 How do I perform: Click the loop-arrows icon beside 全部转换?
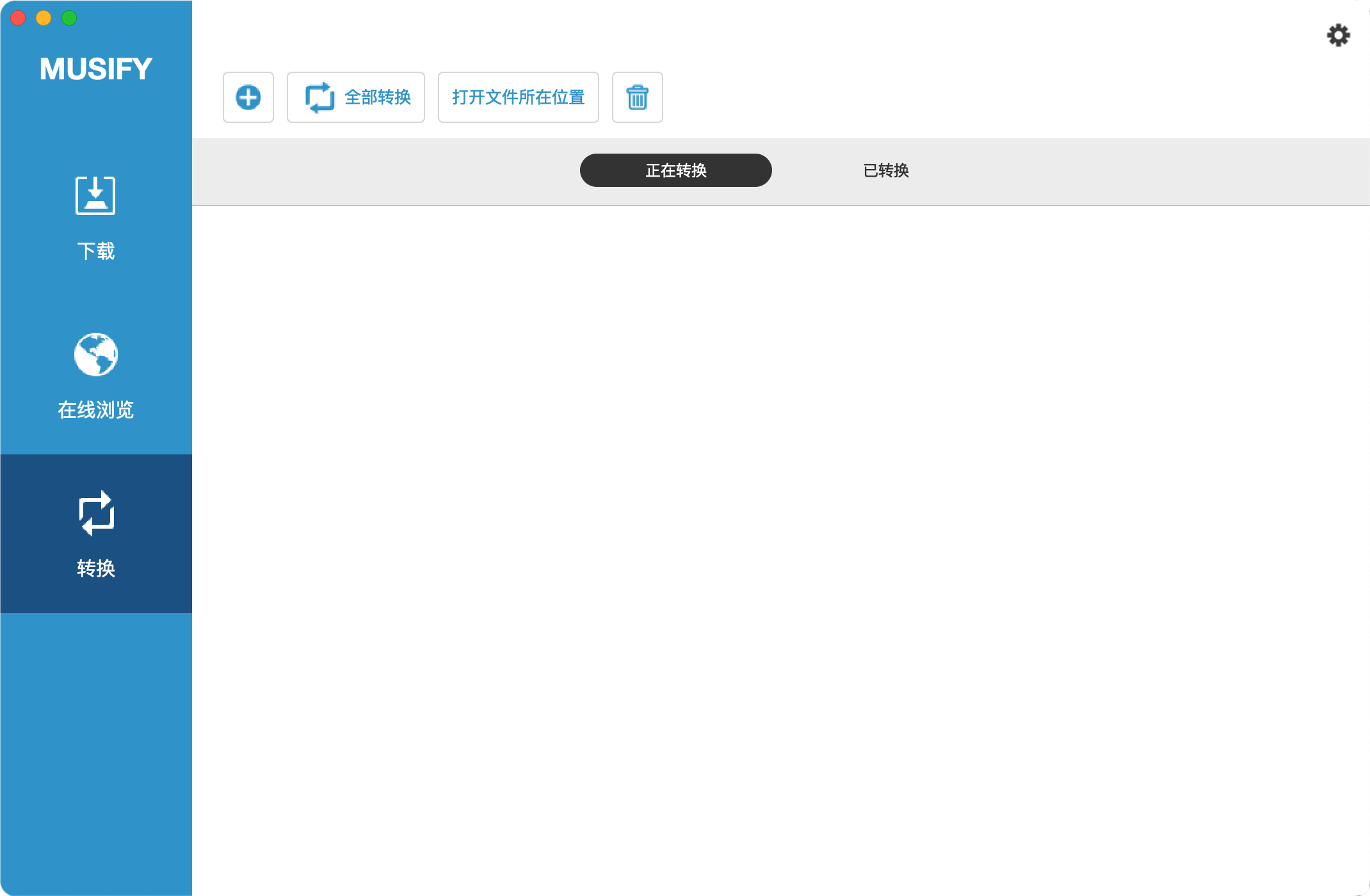[x=319, y=97]
